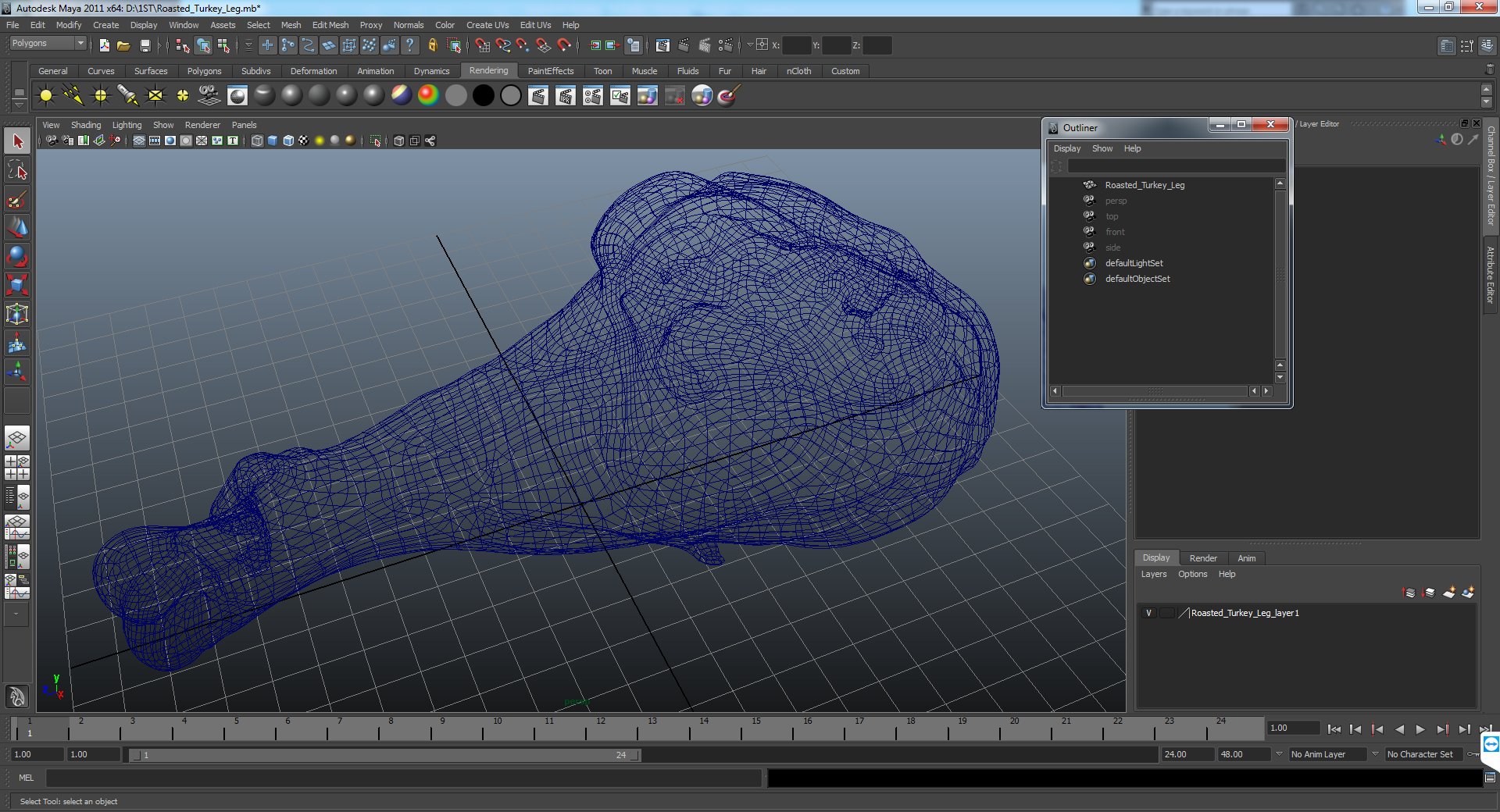
Task: Click Create New Empty Layer icon
Action: point(1448,593)
